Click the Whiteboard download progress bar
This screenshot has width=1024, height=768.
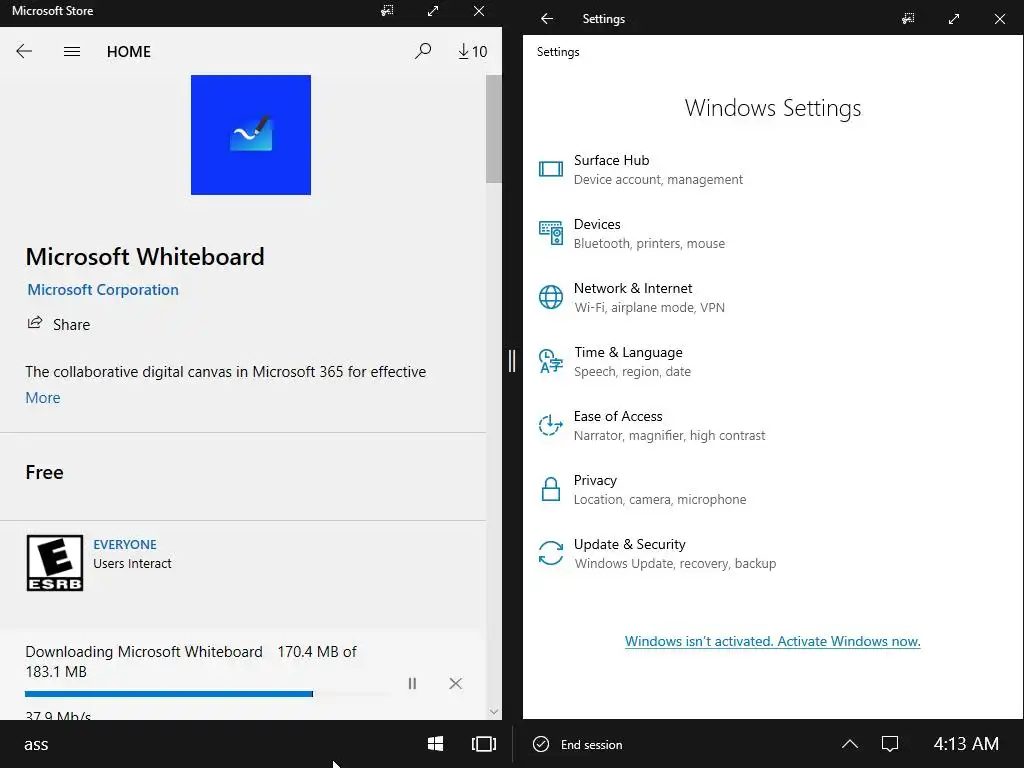208,694
